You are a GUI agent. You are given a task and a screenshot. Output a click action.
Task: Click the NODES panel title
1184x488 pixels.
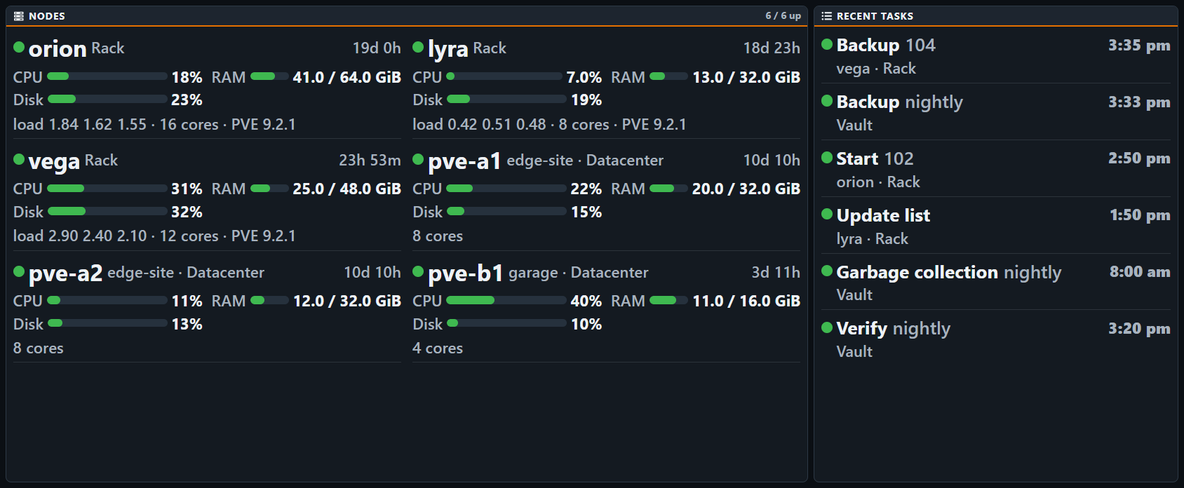pyautogui.click(x=47, y=16)
